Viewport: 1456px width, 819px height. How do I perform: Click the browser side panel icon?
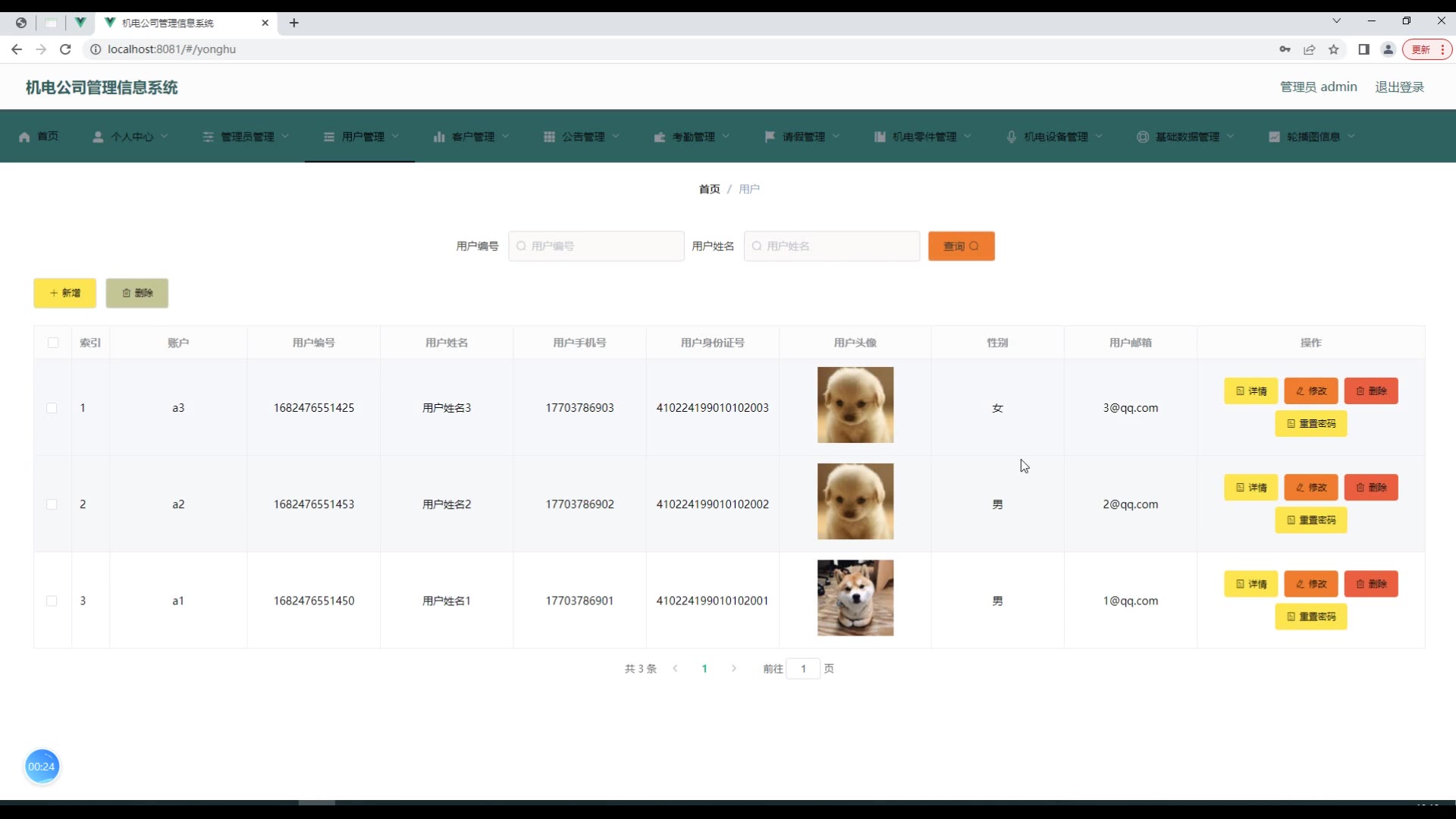pos(1363,49)
